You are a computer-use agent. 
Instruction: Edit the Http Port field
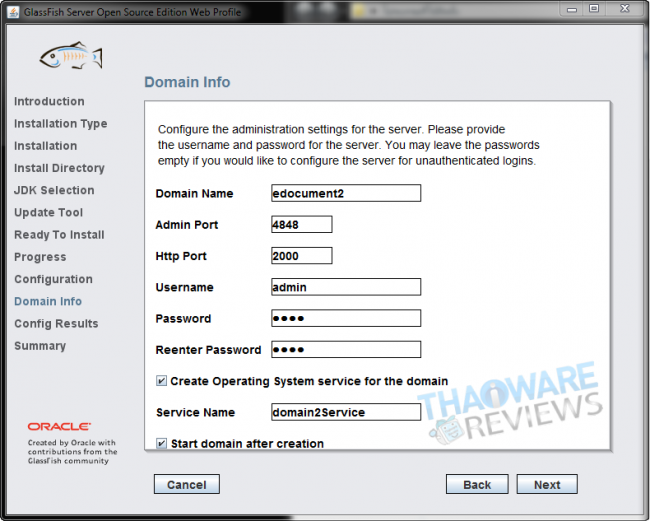pos(301,256)
